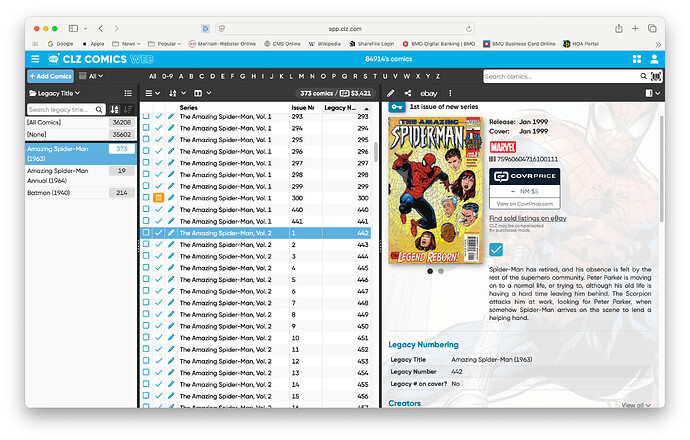The image size is (690, 440).
Task: Open the apps grid icon in blue header
Action: 637,59
